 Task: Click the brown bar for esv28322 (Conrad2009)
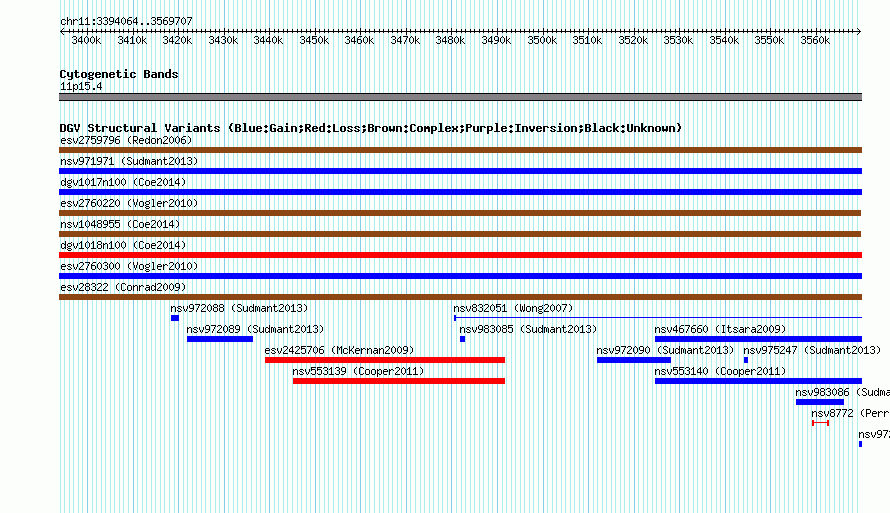point(460,297)
